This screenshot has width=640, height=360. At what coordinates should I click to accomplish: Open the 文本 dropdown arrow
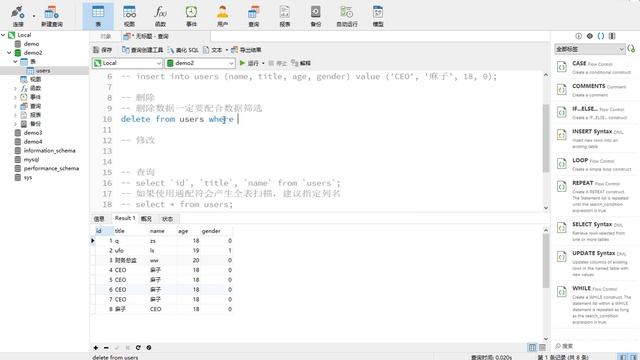(x=227, y=50)
